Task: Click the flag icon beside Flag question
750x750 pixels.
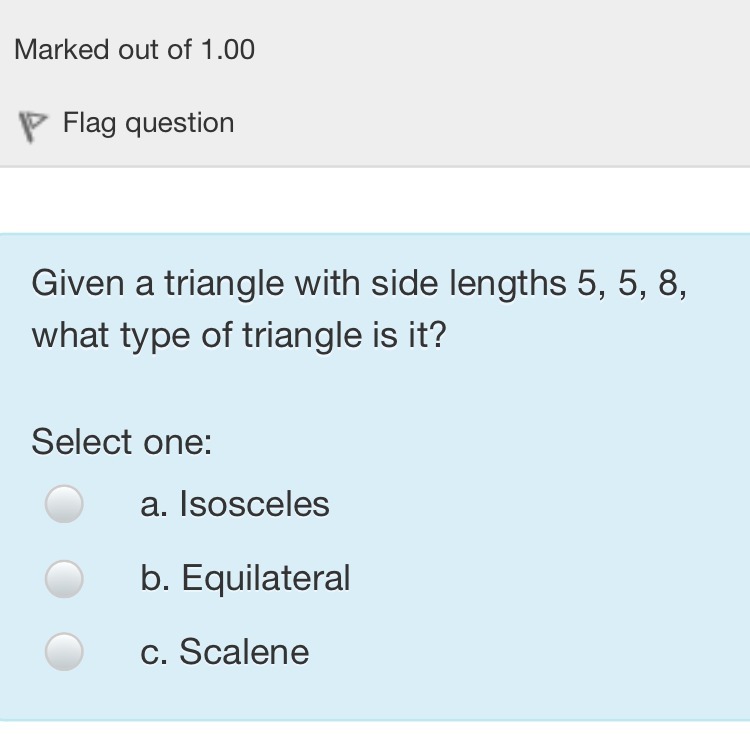Action: 34,125
